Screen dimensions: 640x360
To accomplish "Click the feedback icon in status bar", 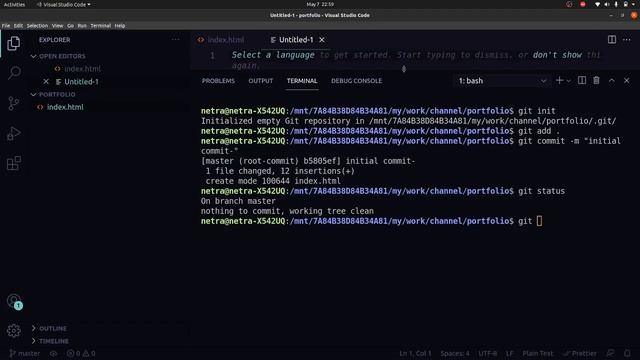I will [x=610, y=353].
